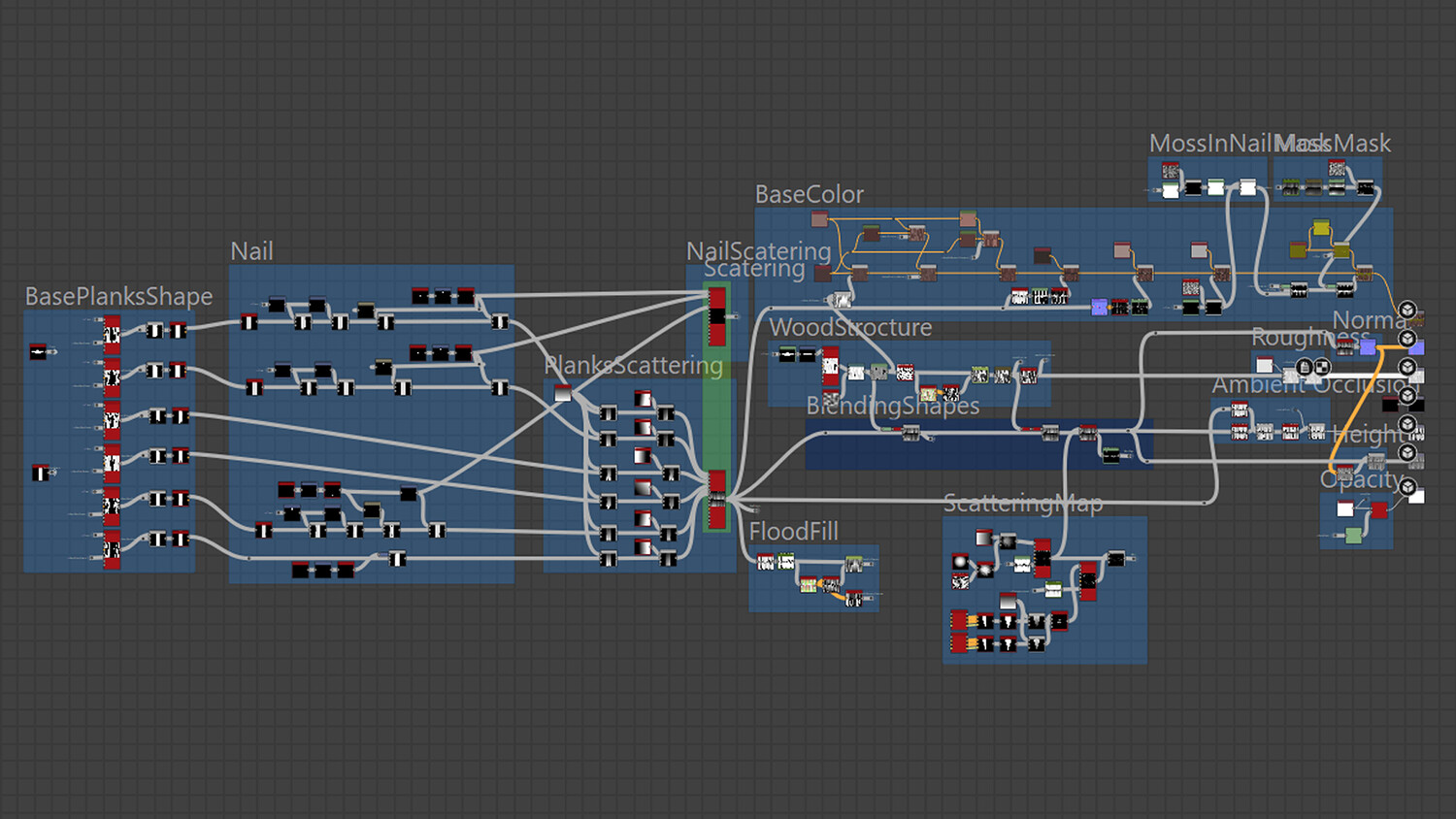Select the black node in the MossMask frame
This screenshot has width=1456, height=819.
click(1366, 188)
